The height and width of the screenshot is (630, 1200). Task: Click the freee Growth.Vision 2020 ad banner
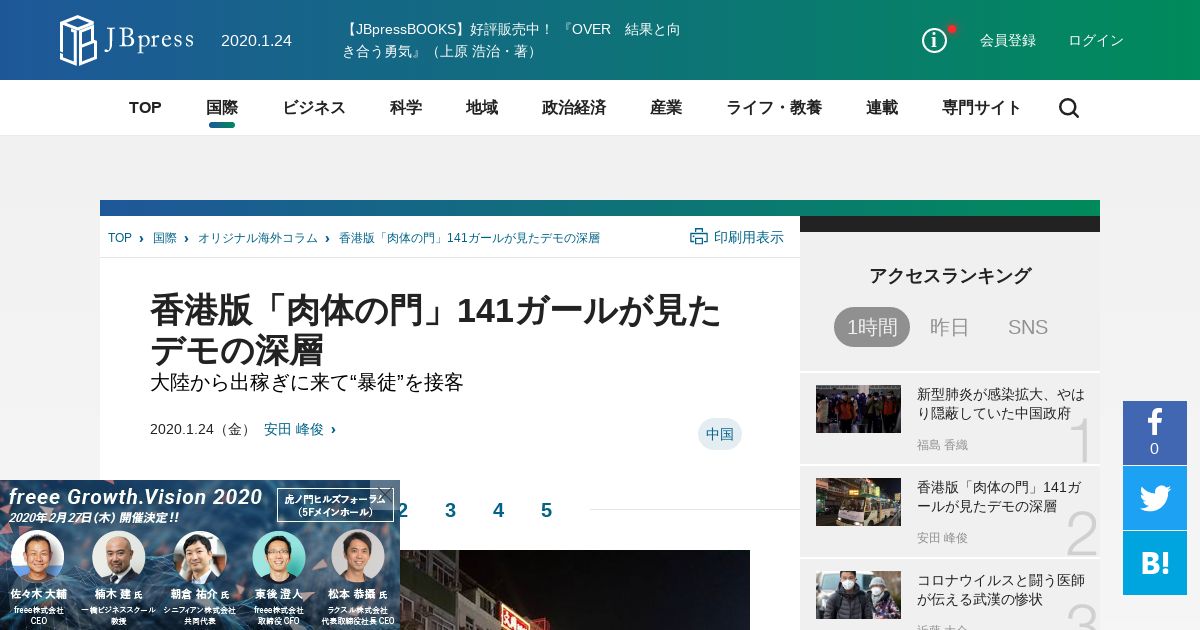tap(200, 555)
